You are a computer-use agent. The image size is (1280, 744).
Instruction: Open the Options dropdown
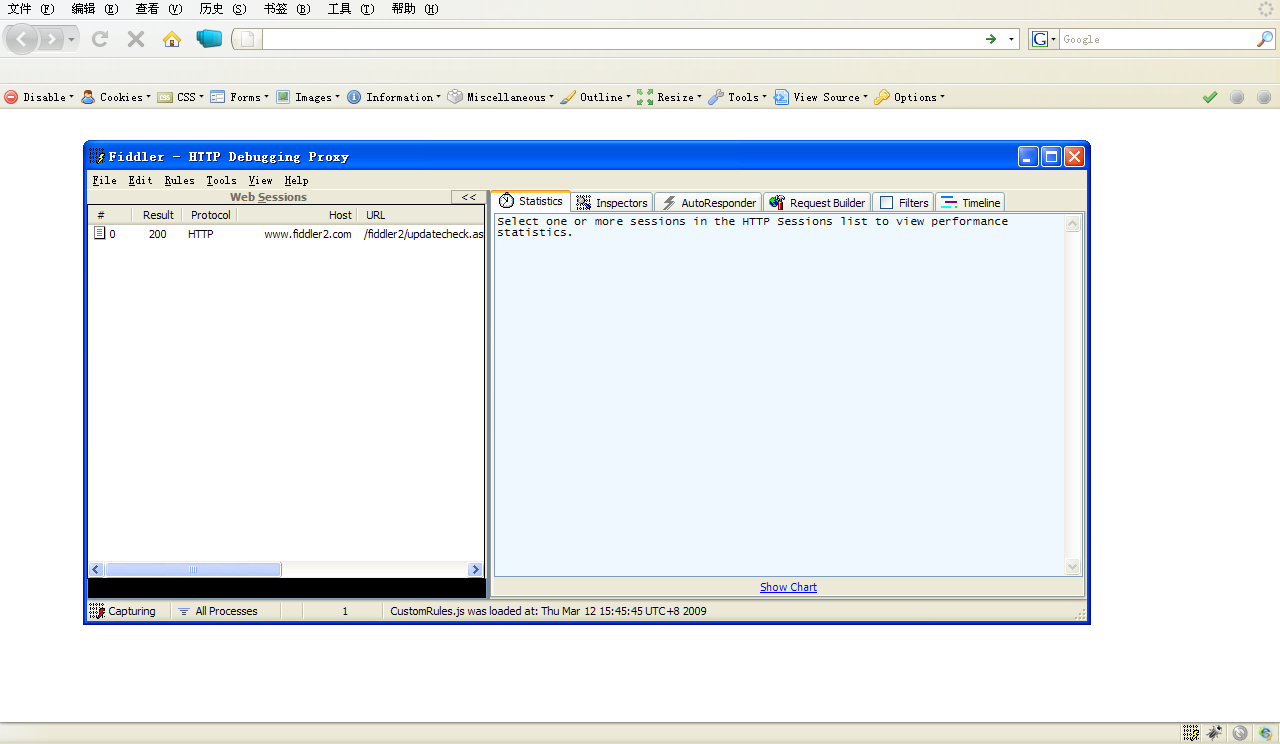click(x=909, y=97)
